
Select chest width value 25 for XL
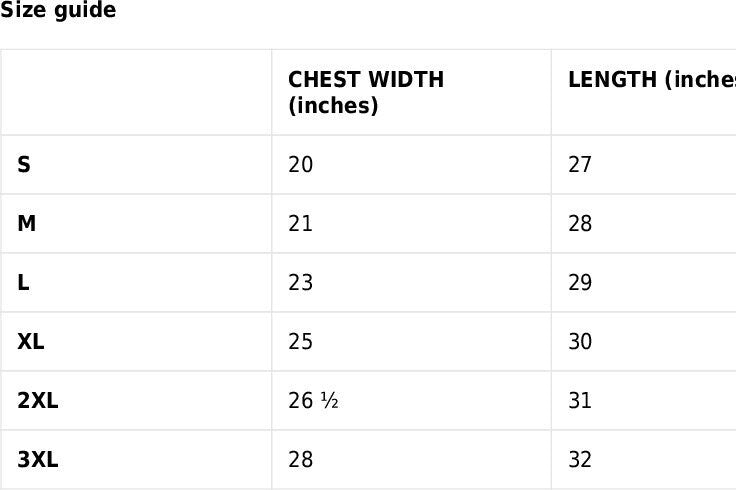(300, 342)
